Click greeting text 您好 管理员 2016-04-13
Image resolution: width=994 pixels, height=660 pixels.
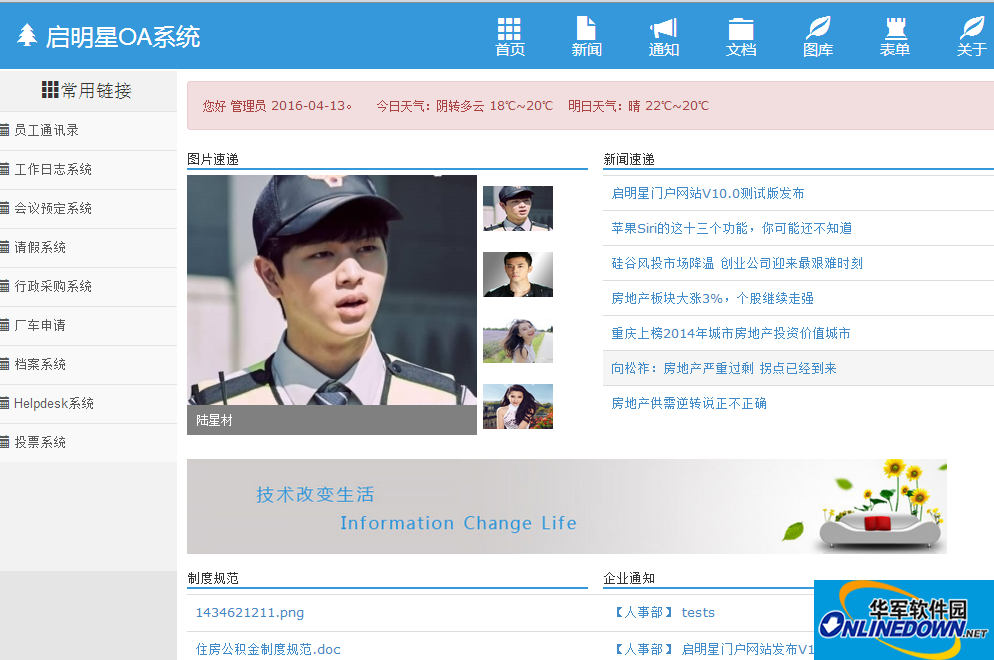pos(277,106)
